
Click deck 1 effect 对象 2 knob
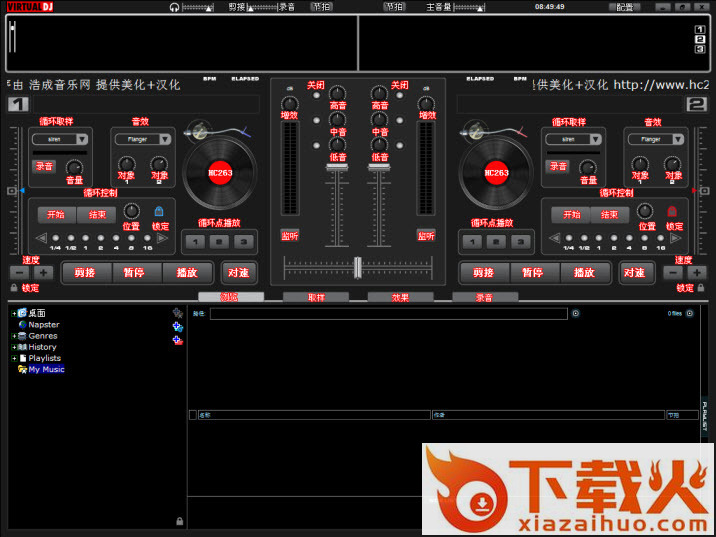point(159,164)
